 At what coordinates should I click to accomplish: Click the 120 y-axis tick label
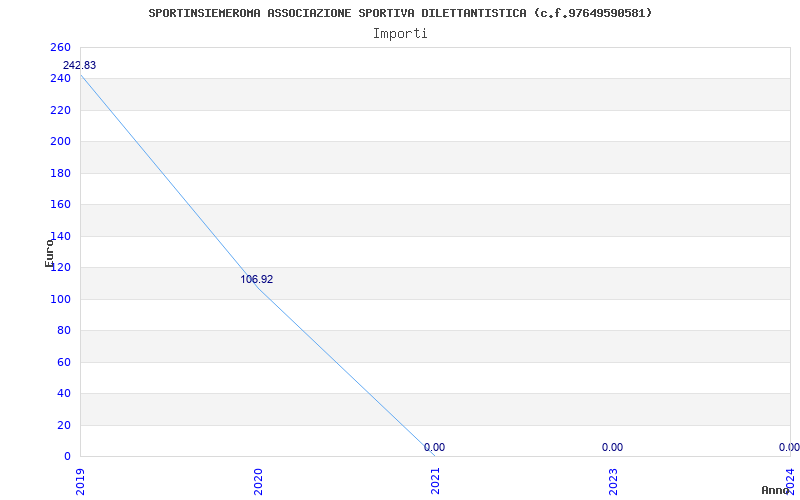point(60,267)
